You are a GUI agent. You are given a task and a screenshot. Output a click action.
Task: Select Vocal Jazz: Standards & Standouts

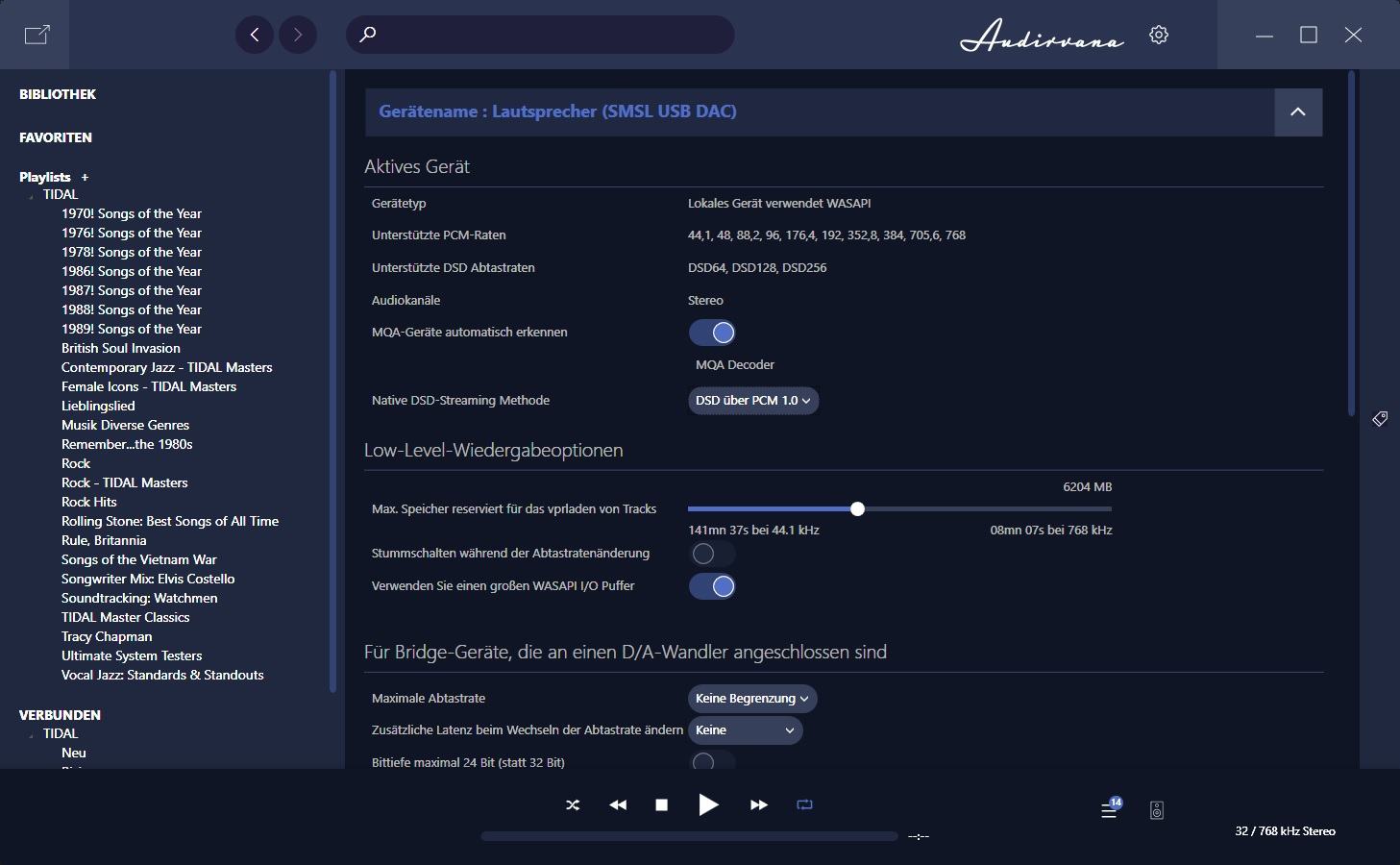click(162, 675)
